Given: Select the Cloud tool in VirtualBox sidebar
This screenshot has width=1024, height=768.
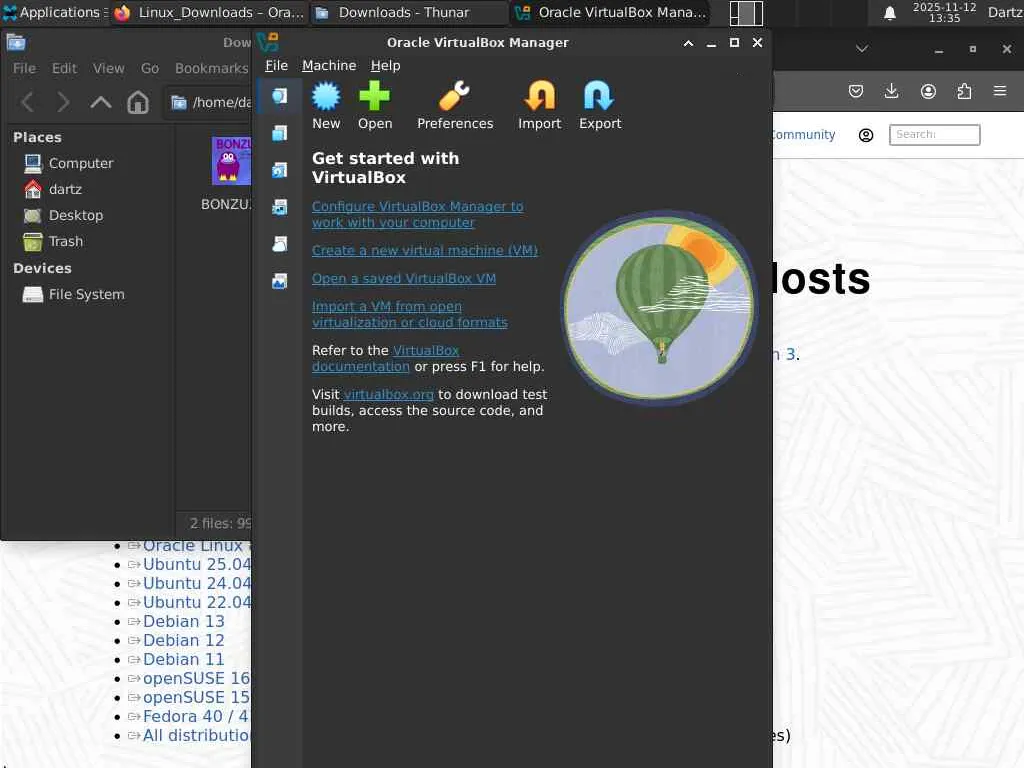Looking at the screenshot, I should coord(280,244).
